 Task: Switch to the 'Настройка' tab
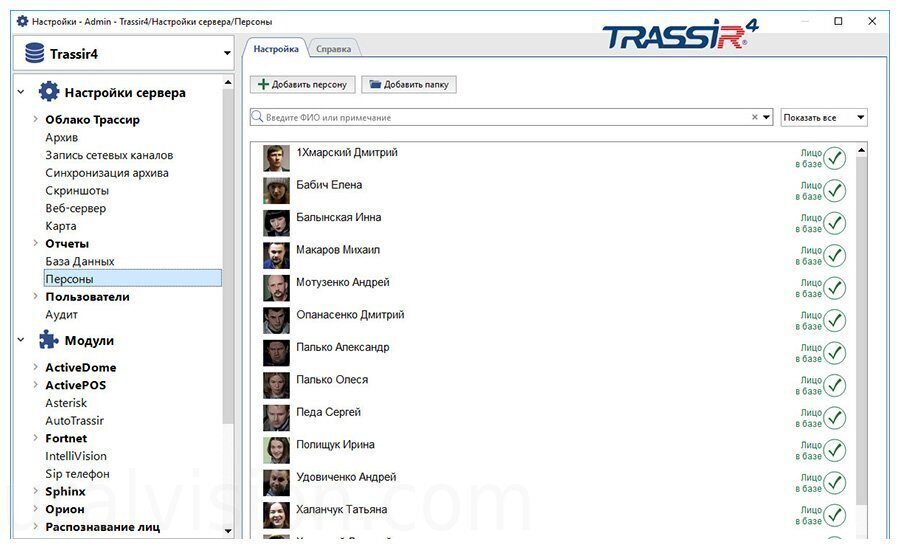pos(276,49)
